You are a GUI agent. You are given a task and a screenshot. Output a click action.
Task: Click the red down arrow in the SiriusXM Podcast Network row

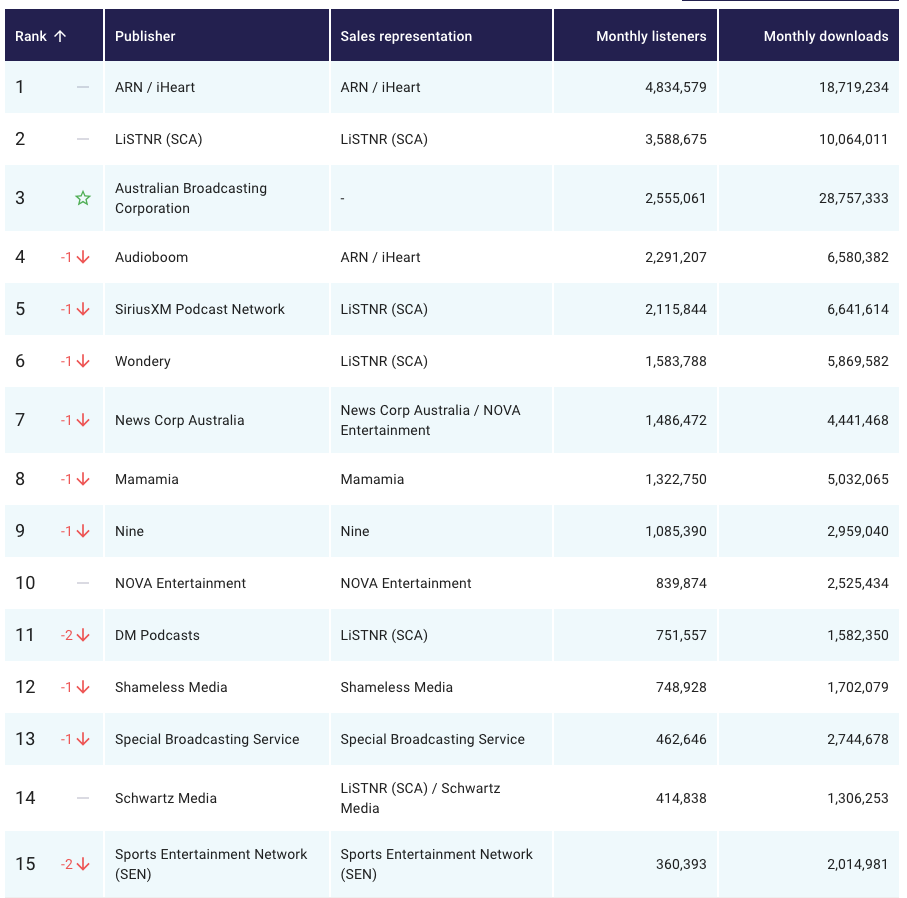[83, 309]
